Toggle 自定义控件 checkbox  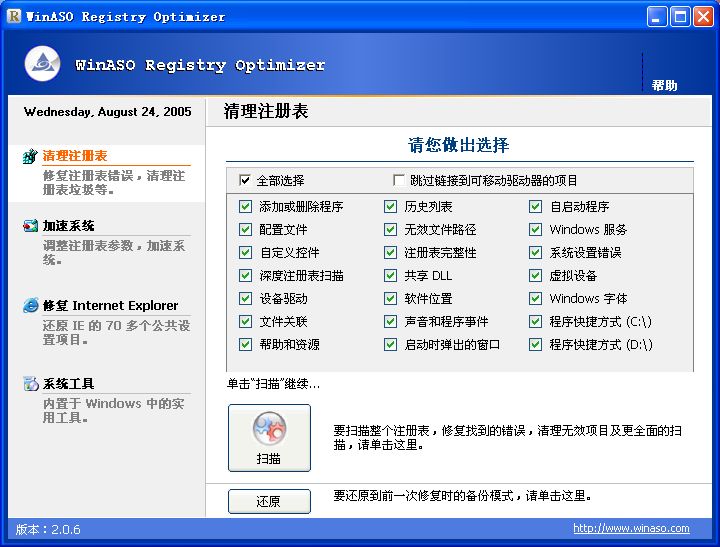pos(246,253)
